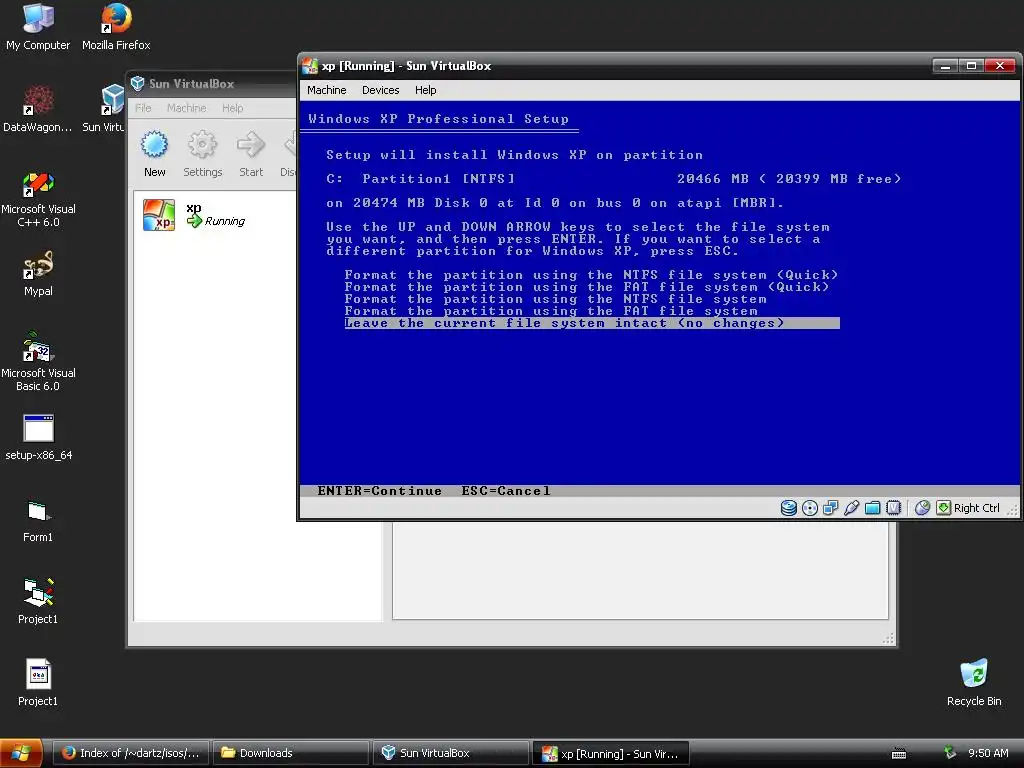Open the Devices menu in xp VM window
The width and height of the screenshot is (1024, 768).
coord(381,90)
